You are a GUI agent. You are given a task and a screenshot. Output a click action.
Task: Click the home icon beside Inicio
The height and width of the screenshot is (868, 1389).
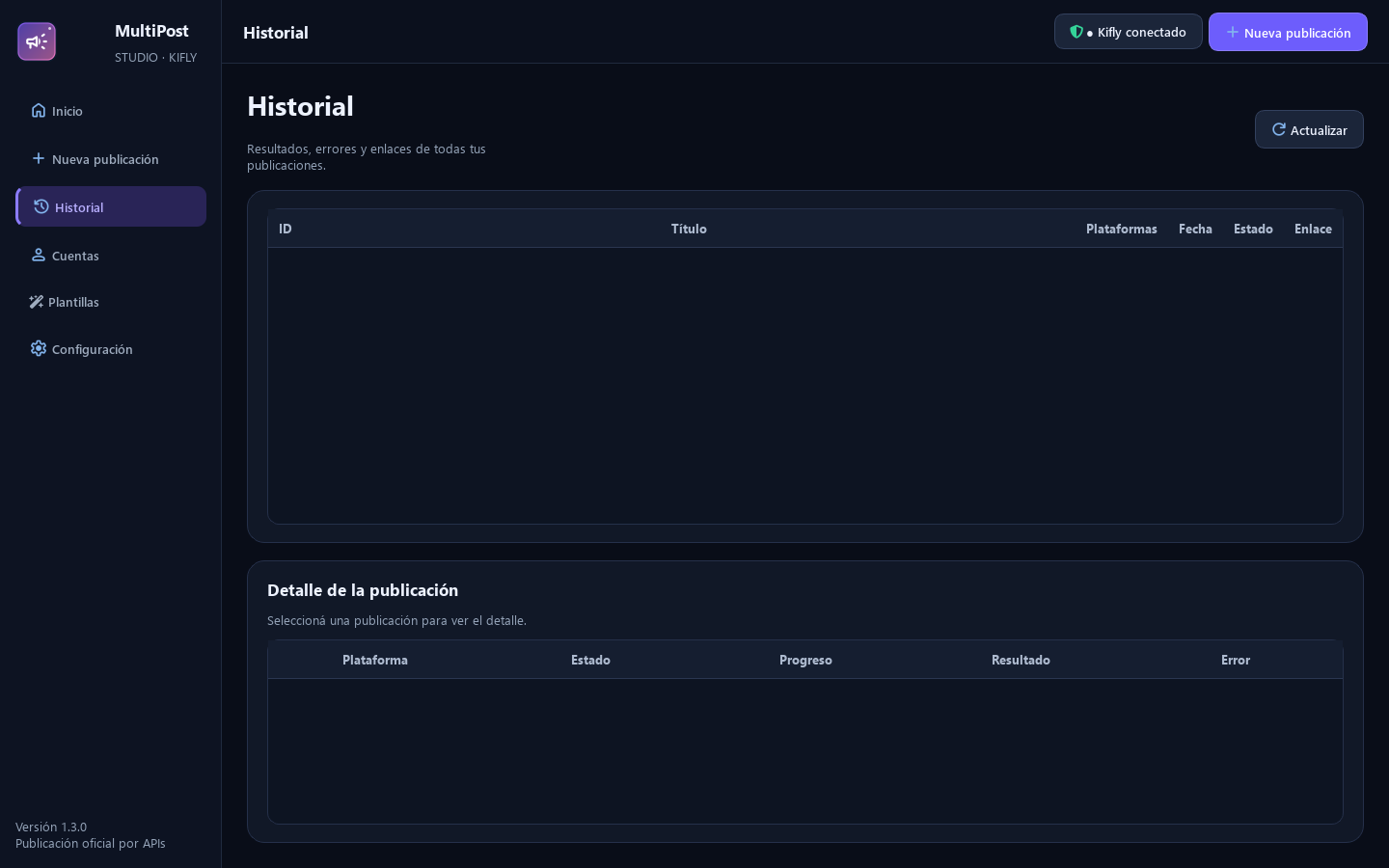click(39, 110)
